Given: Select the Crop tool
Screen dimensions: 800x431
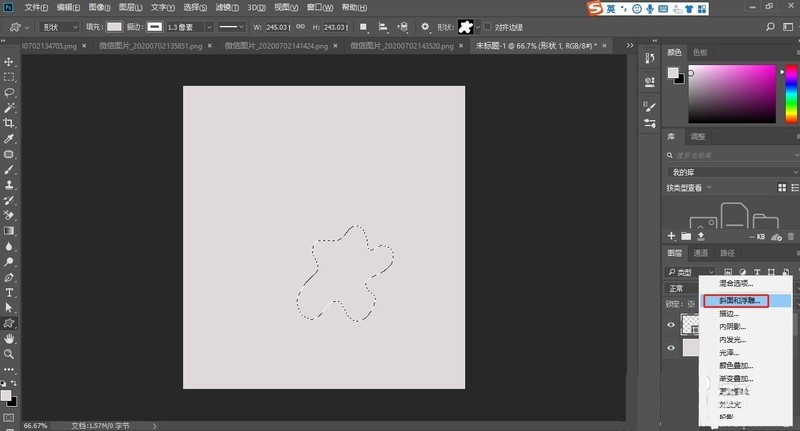Looking at the screenshot, I should pyautogui.click(x=9, y=123).
